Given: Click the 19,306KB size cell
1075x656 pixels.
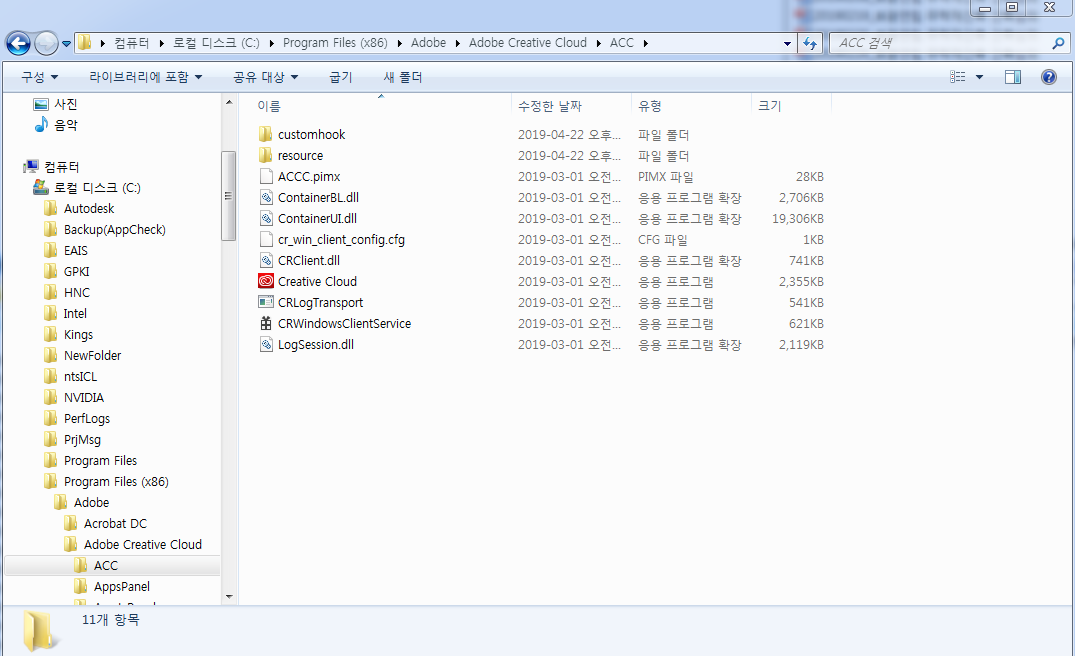Looking at the screenshot, I should [797, 219].
